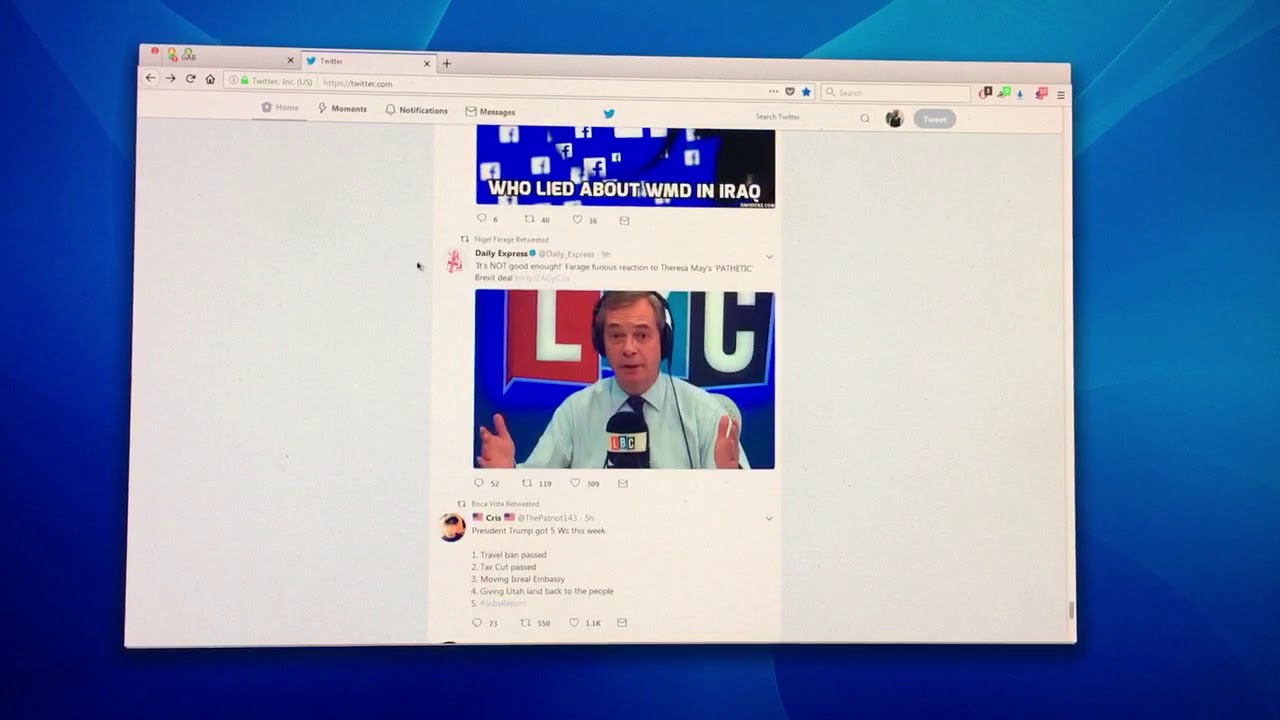The width and height of the screenshot is (1280, 720).
Task: Open the #JobsReport hashtag
Action: point(502,603)
